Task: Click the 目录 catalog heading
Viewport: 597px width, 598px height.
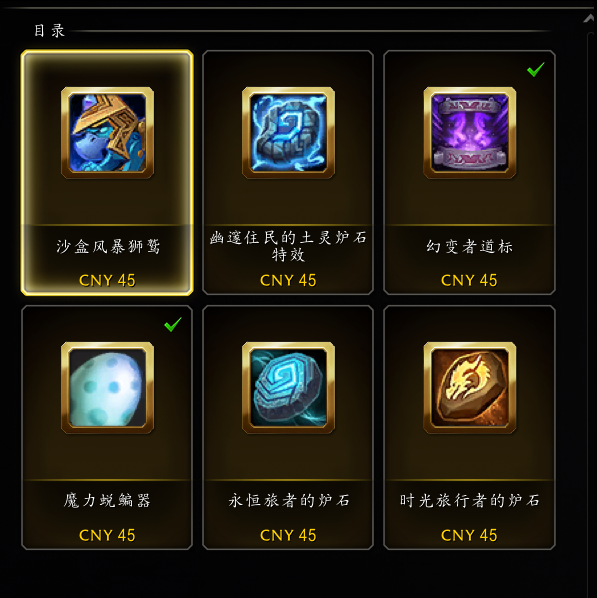Action: (x=50, y=31)
